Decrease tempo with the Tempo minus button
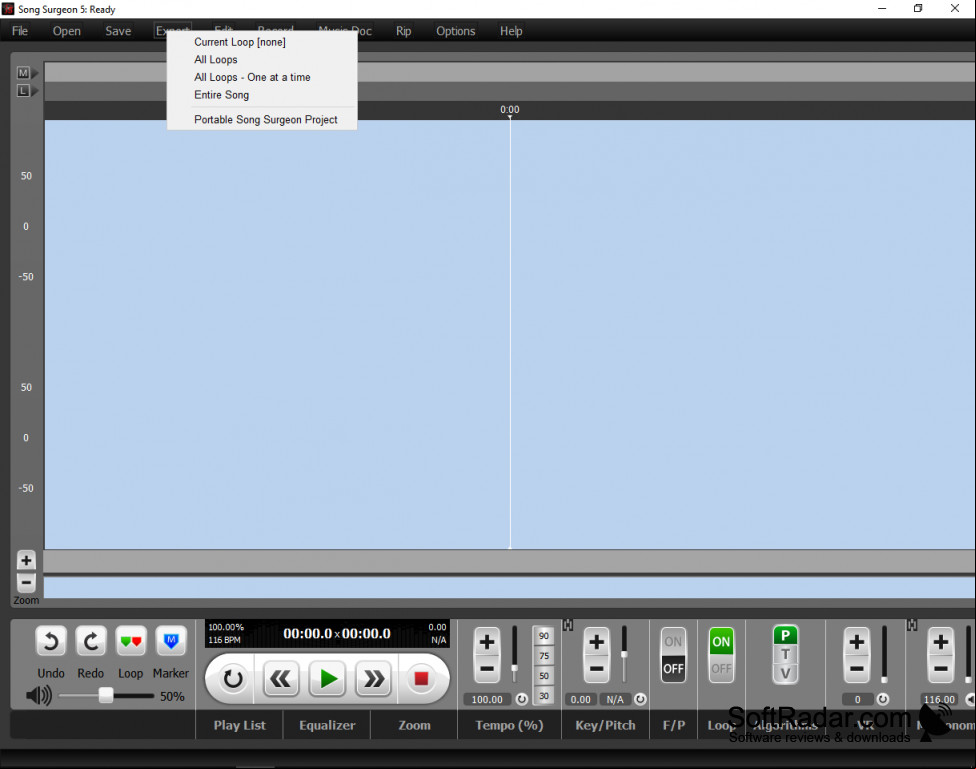Viewport: 976px width, 769px height. (487, 669)
